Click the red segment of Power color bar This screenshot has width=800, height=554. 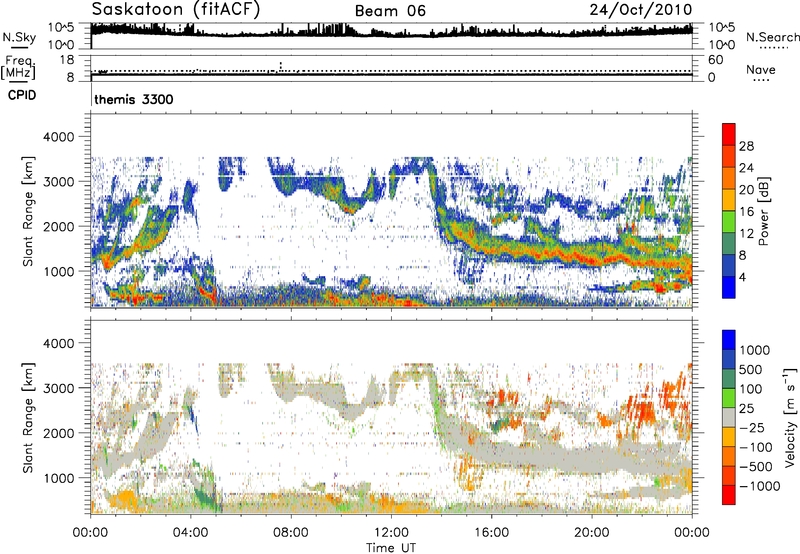(729, 134)
